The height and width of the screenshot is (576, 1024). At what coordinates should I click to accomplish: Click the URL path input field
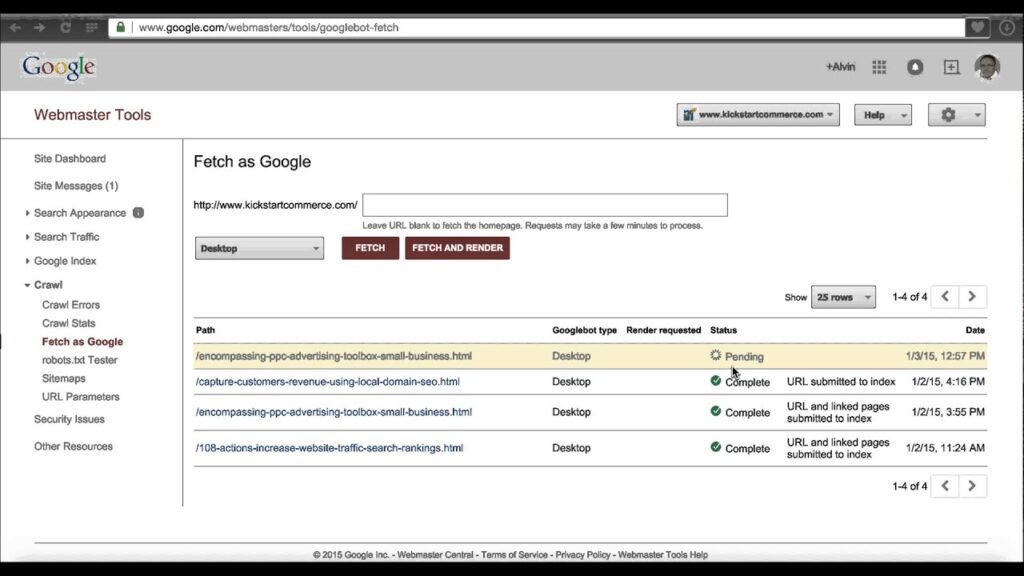(544, 205)
